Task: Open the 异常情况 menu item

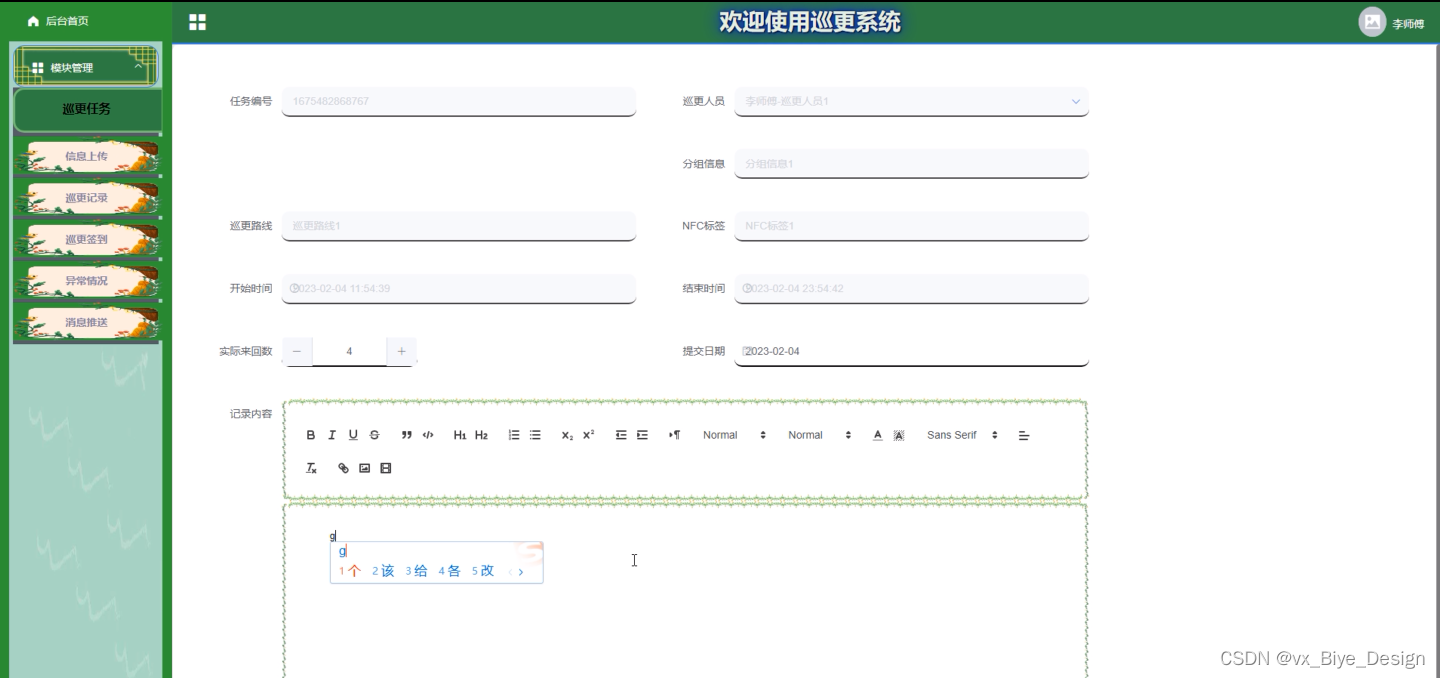Action: [87, 281]
